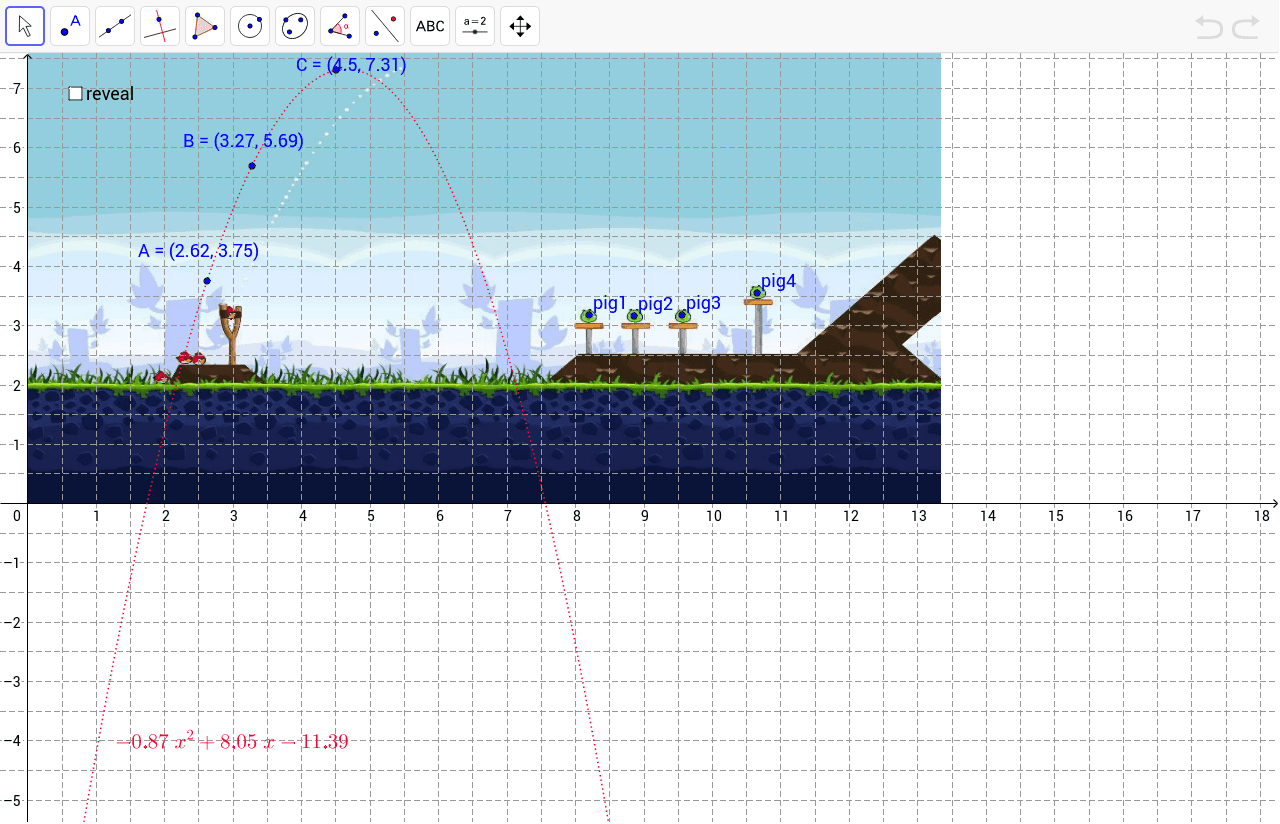
Task: Select the Line through Two Points tool
Action: 115,26
